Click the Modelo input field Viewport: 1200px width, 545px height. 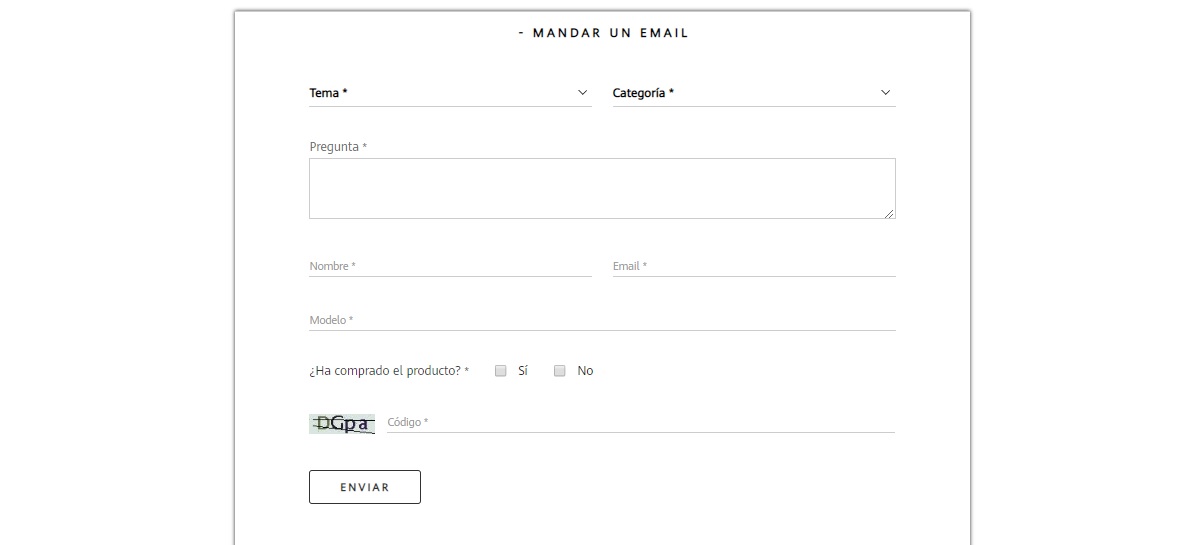pyautogui.click(x=602, y=320)
